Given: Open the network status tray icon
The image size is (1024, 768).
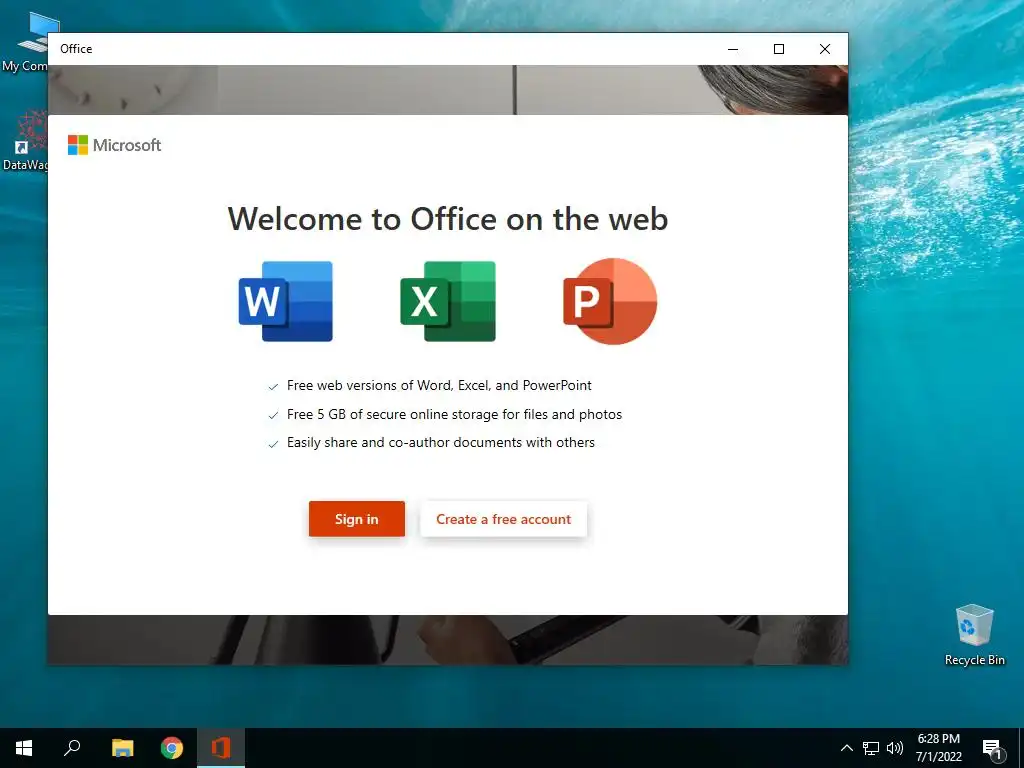Looking at the screenshot, I should 871,748.
